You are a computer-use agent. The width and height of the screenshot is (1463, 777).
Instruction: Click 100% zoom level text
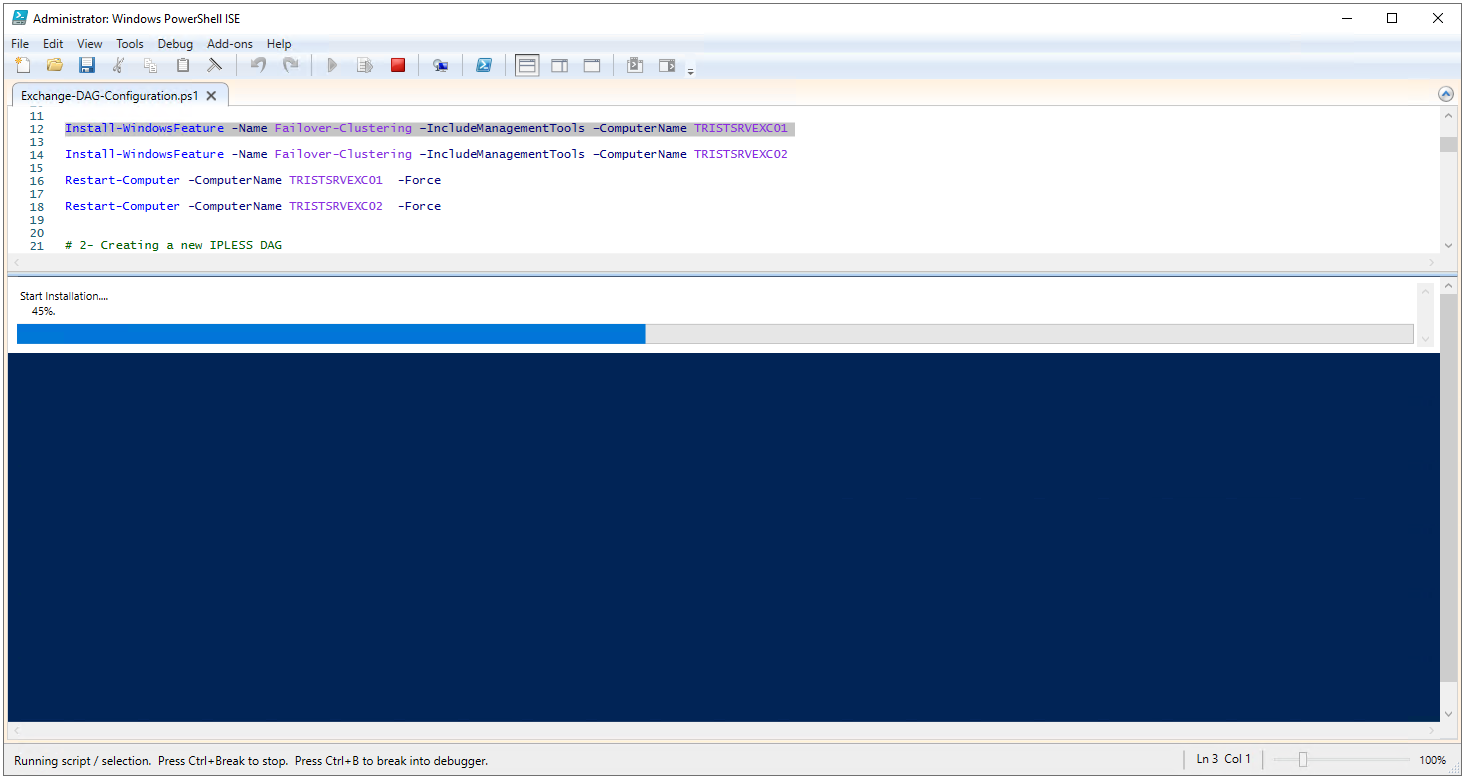1432,760
